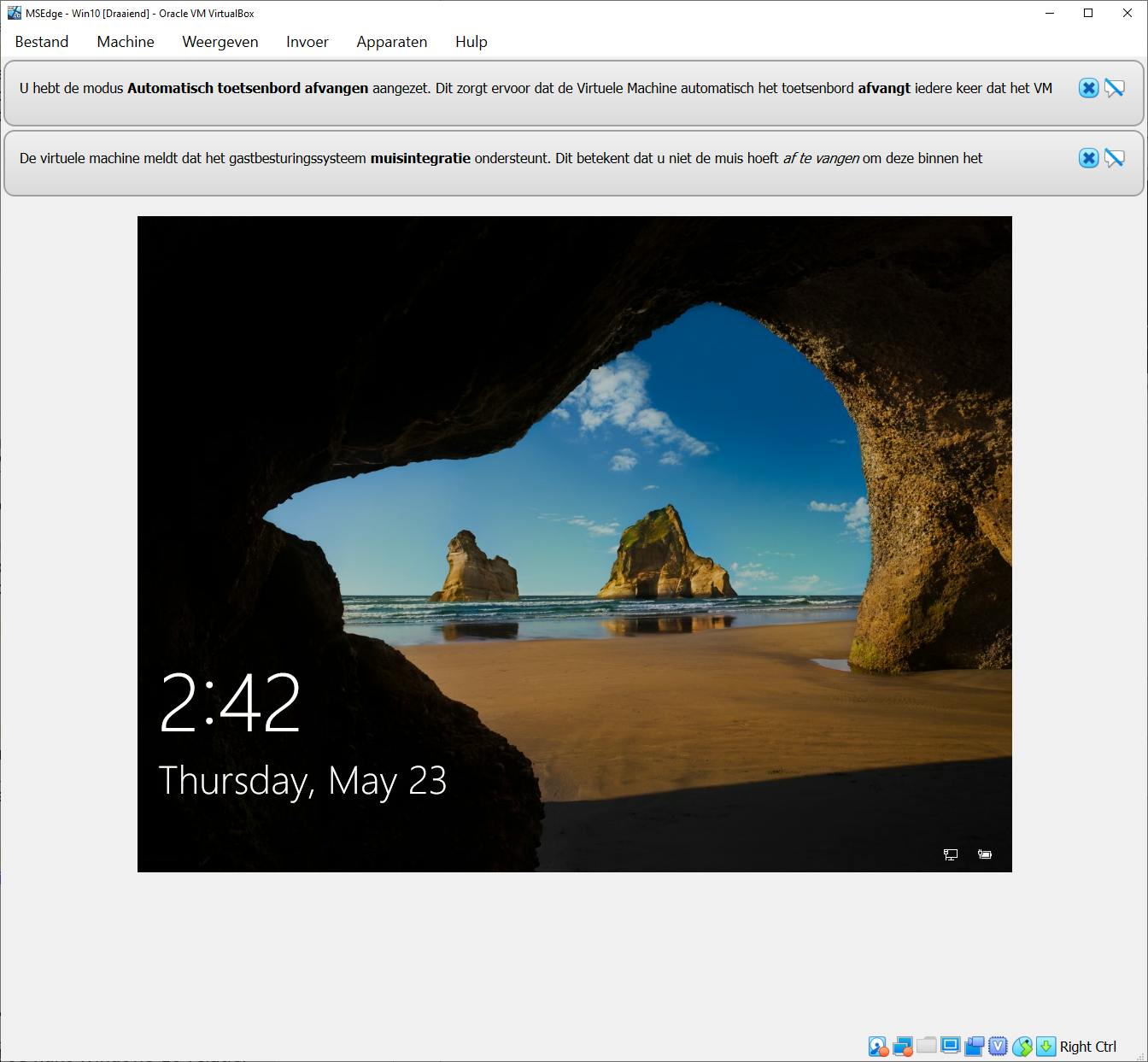Click the lock screen clock showing 2:42
This screenshot has height=1062, width=1148.
[x=230, y=702]
